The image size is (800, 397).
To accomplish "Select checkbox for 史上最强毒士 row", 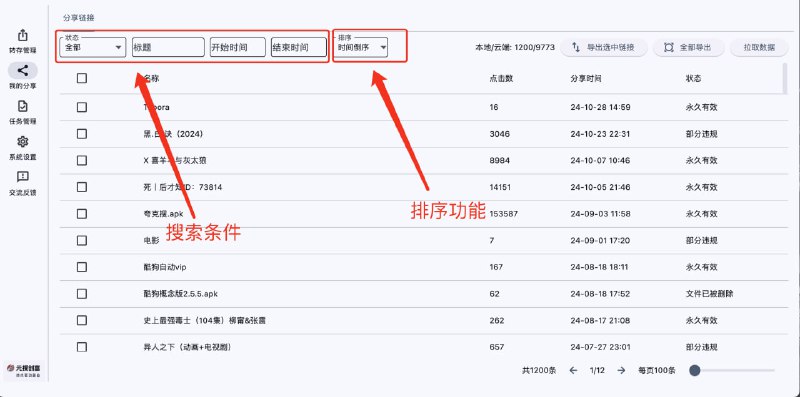I will pyautogui.click(x=82, y=320).
